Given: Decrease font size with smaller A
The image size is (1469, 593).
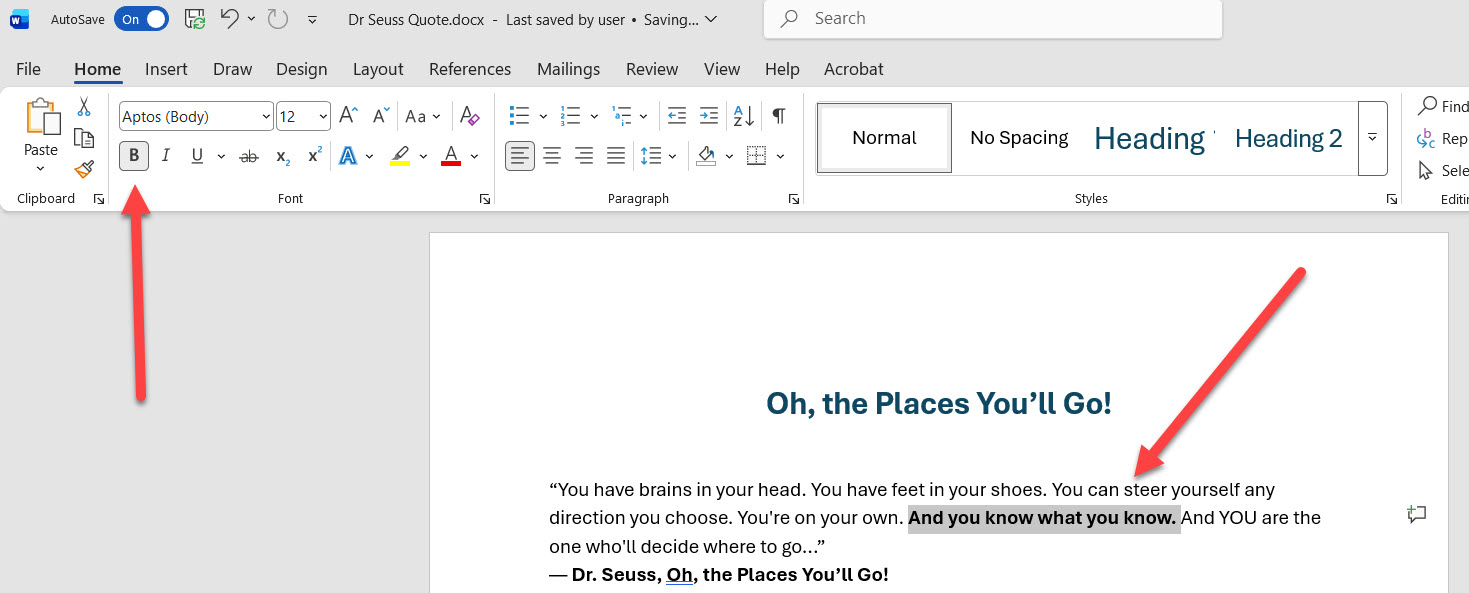Looking at the screenshot, I should [380, 116].
